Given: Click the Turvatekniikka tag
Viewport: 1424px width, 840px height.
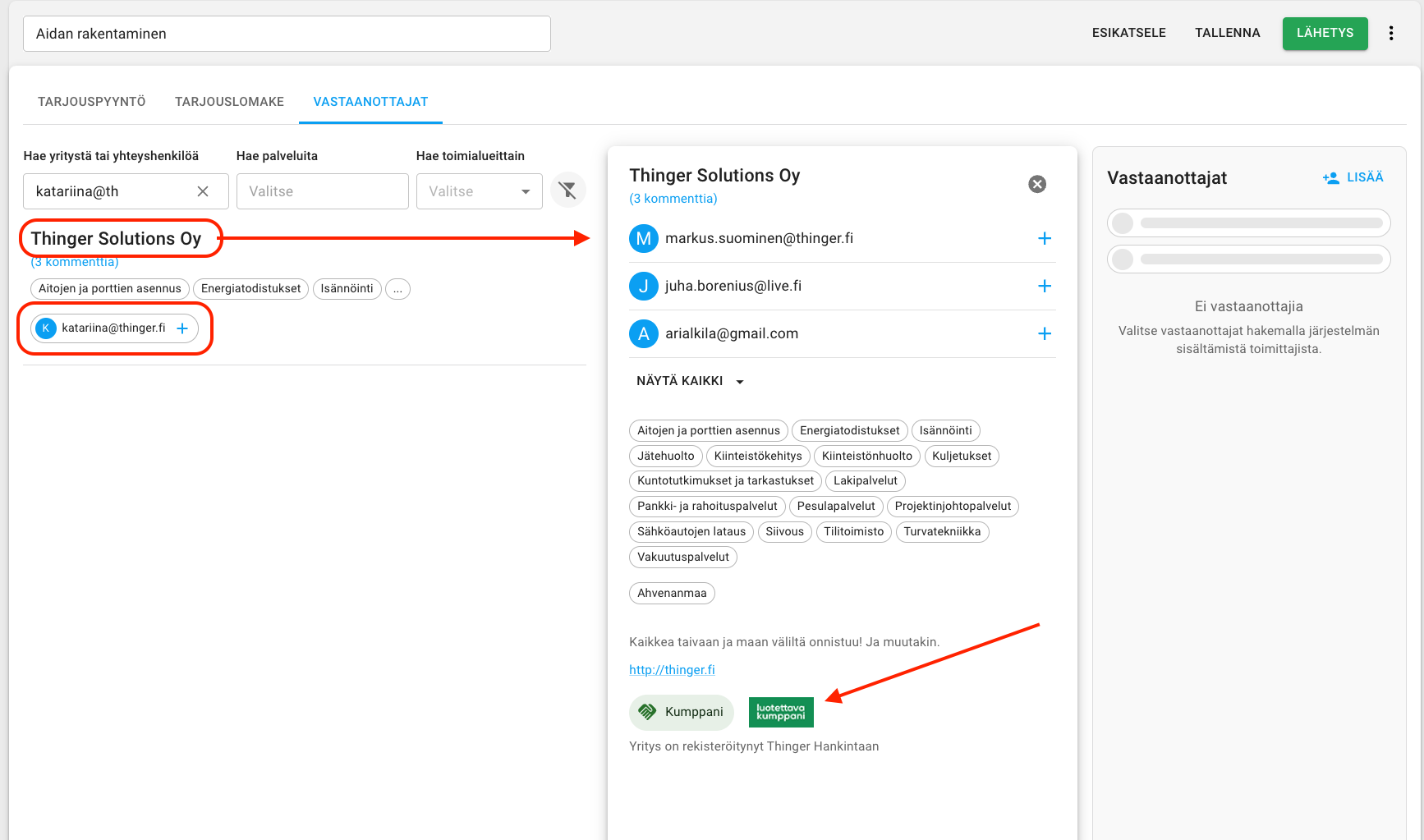Looking at the screenshot, I should [x=943, y=531].
